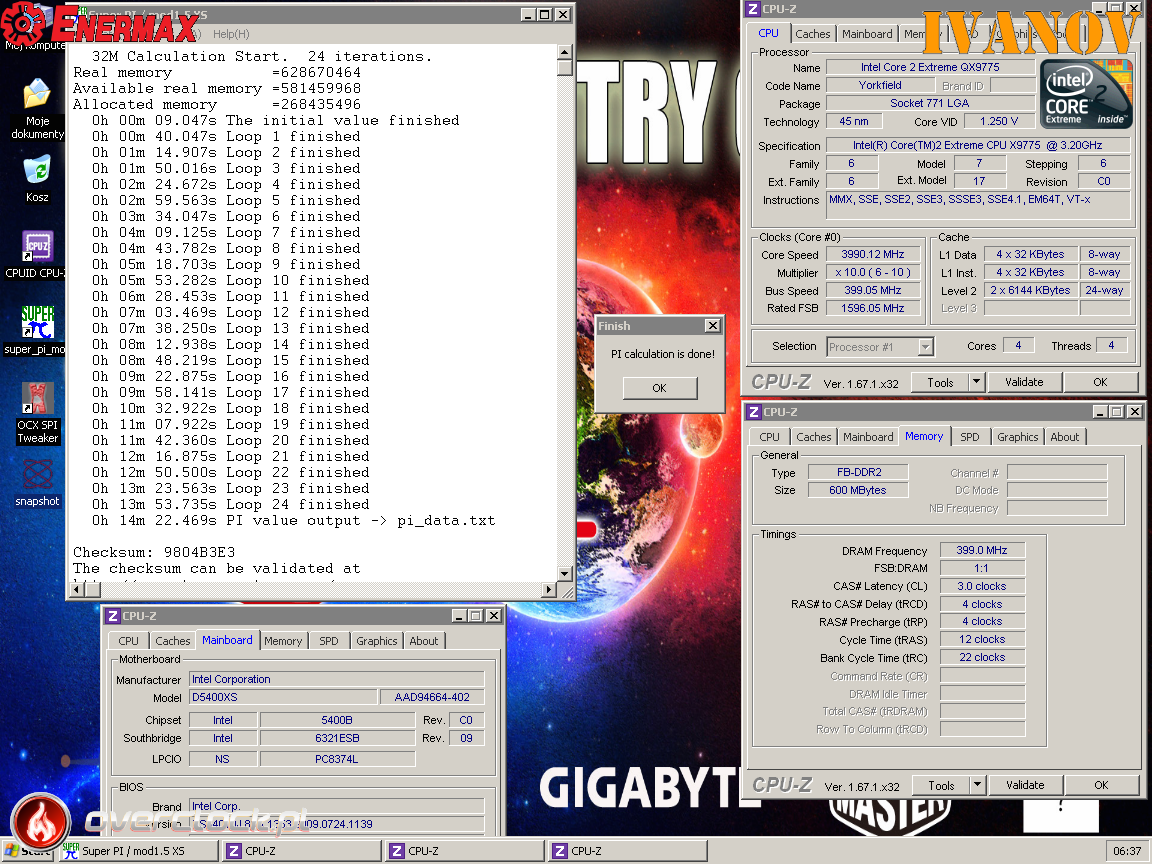Expand the Tools dropdown arrow in the Memory CPU-Z window

point(976,785)
